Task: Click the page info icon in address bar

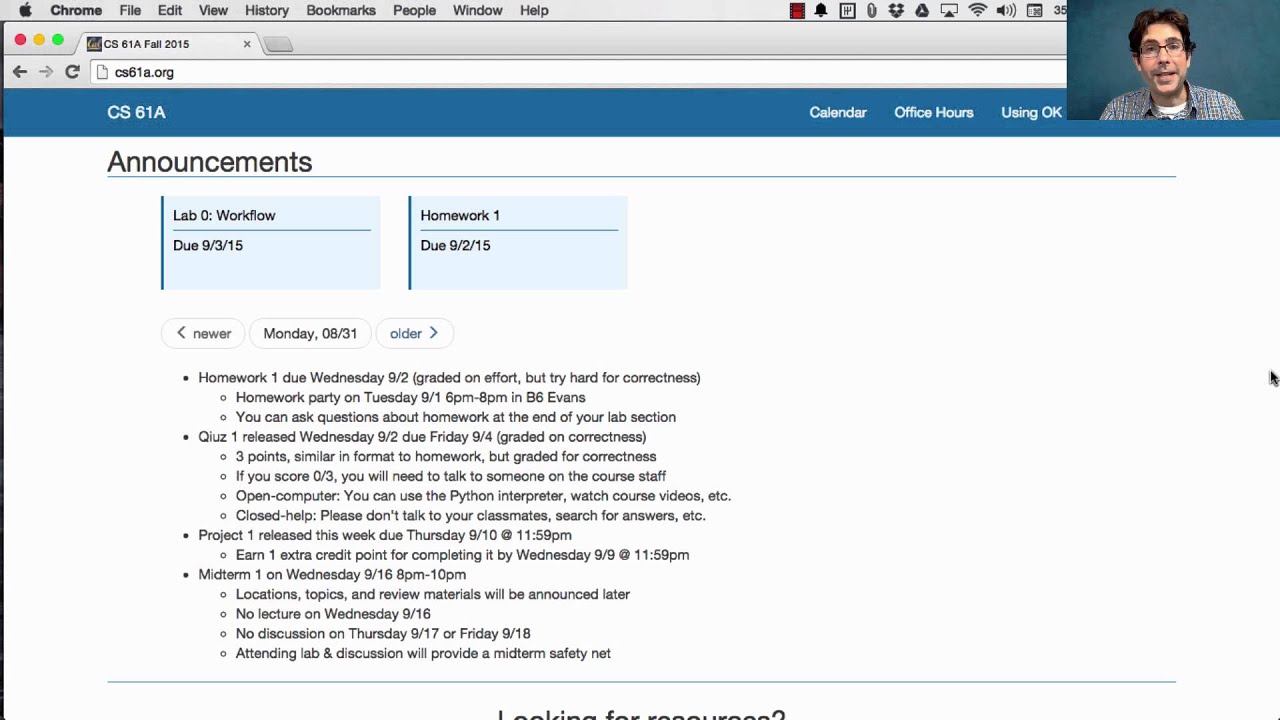Action: point(102,72)
